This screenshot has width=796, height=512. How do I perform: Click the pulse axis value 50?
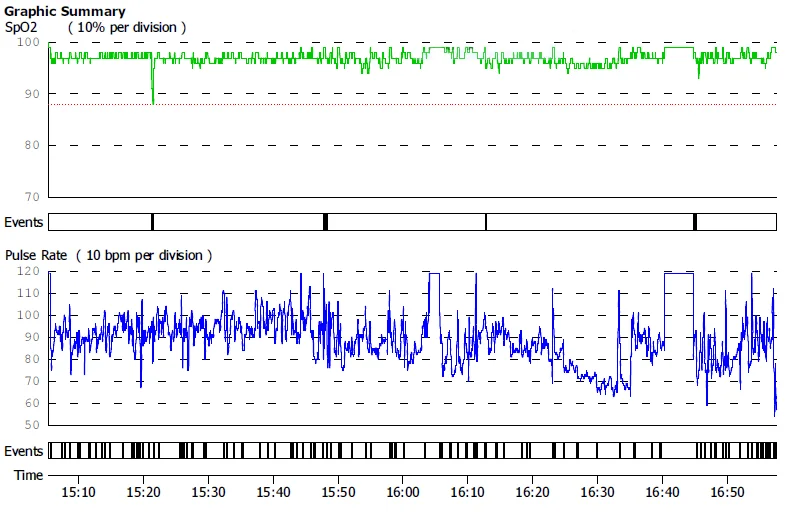pyautogui.click(x=31, y=425)
